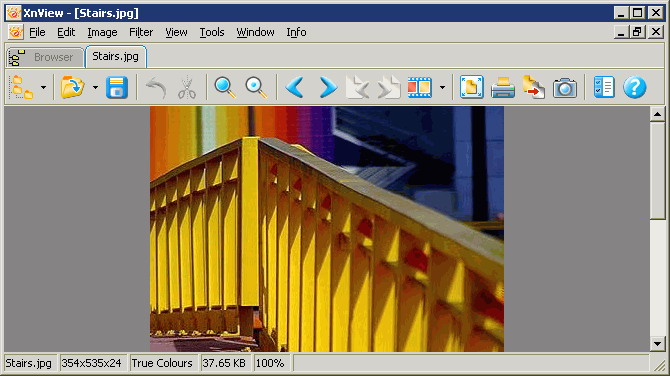Screen dimensions: 670x376
Task: Toggle the fullscreen view icon
Action: pyautogui.click(x=471, y=87)
